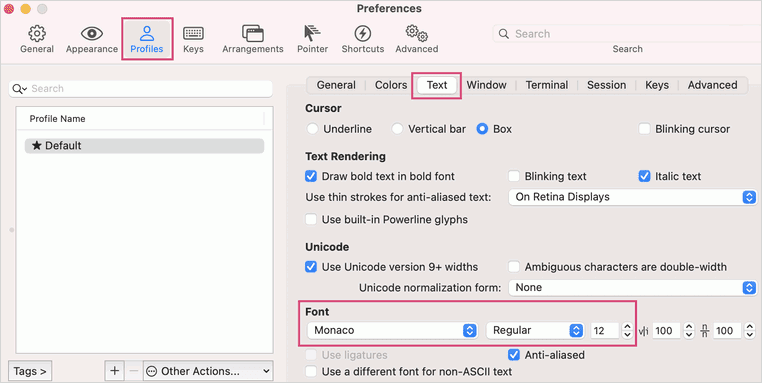Select the Underline cursor radio button
762x383 pixels.
tap(312, 129)
